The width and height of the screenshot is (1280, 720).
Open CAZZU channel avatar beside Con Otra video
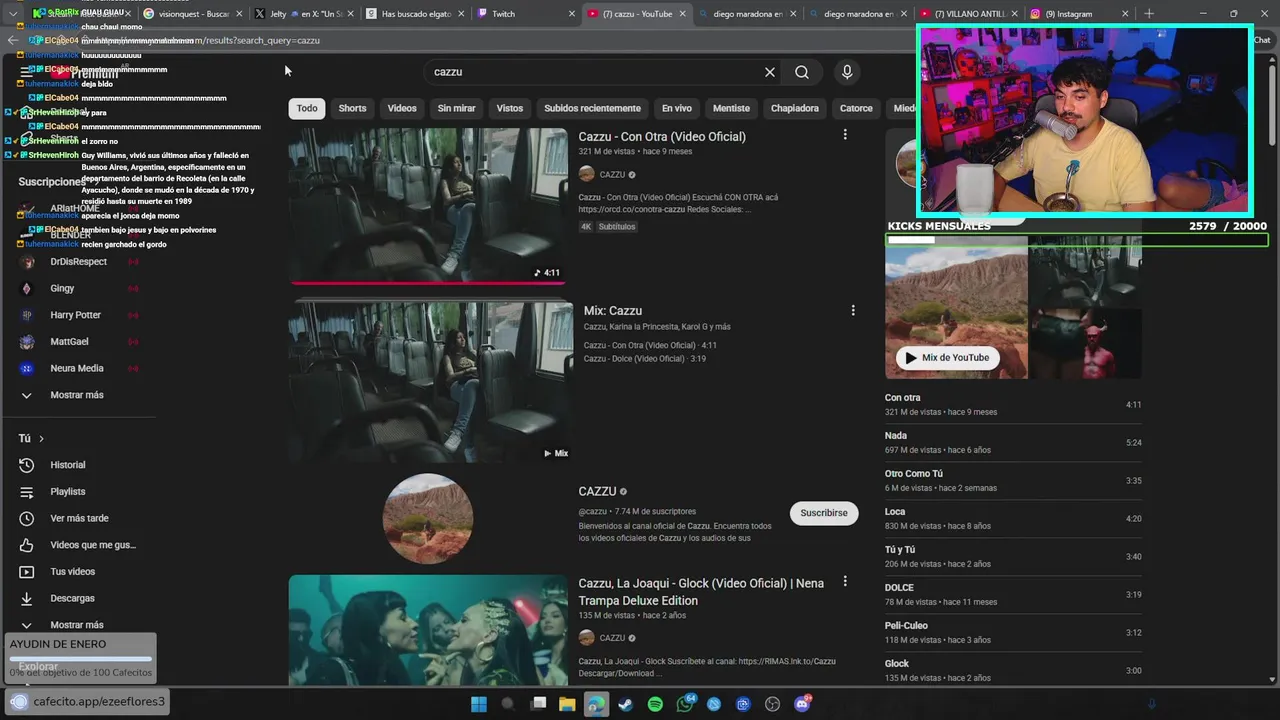pyautogui.click(x=586, y=174)
